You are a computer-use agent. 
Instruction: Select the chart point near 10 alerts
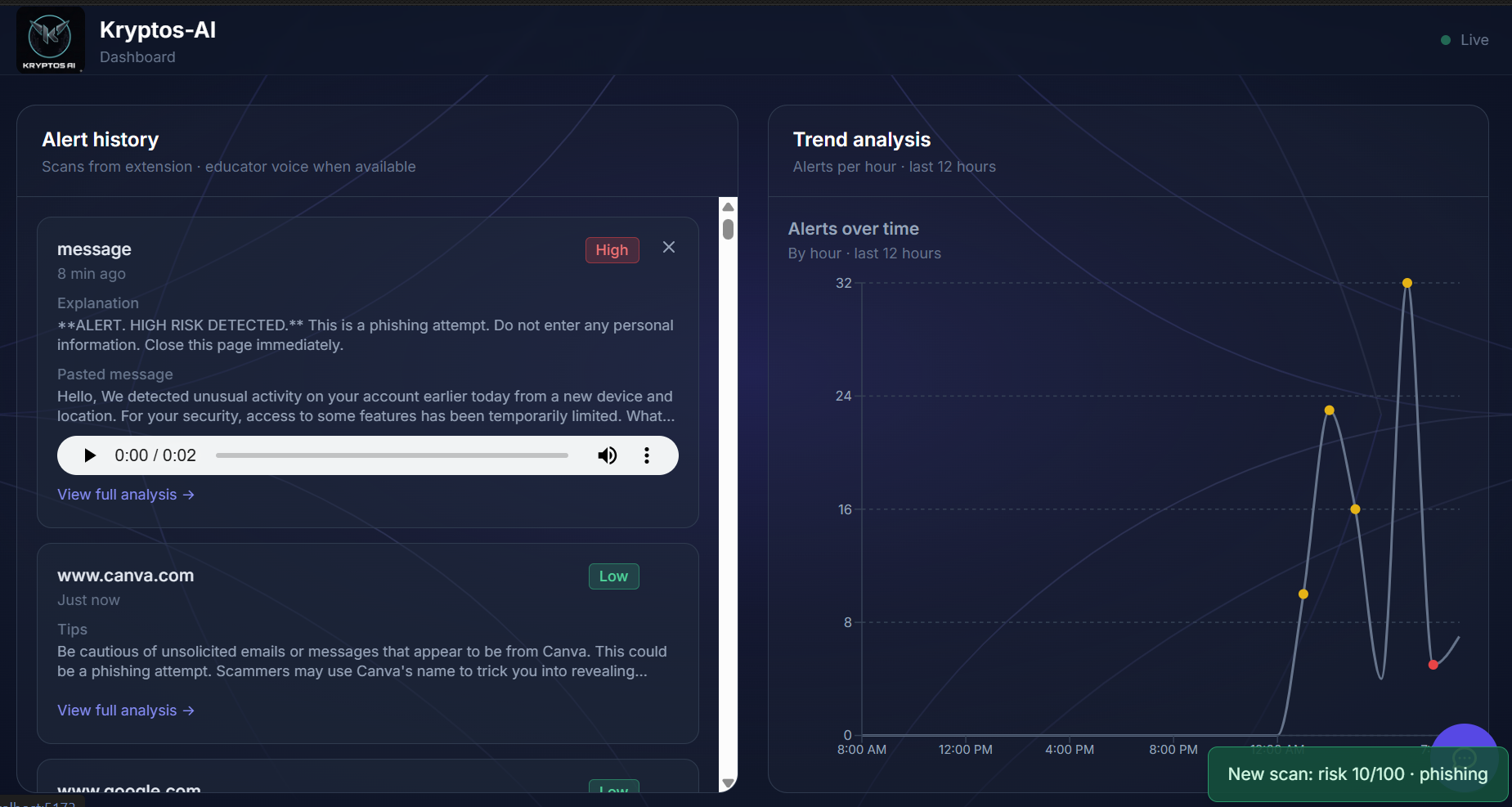1303,594
